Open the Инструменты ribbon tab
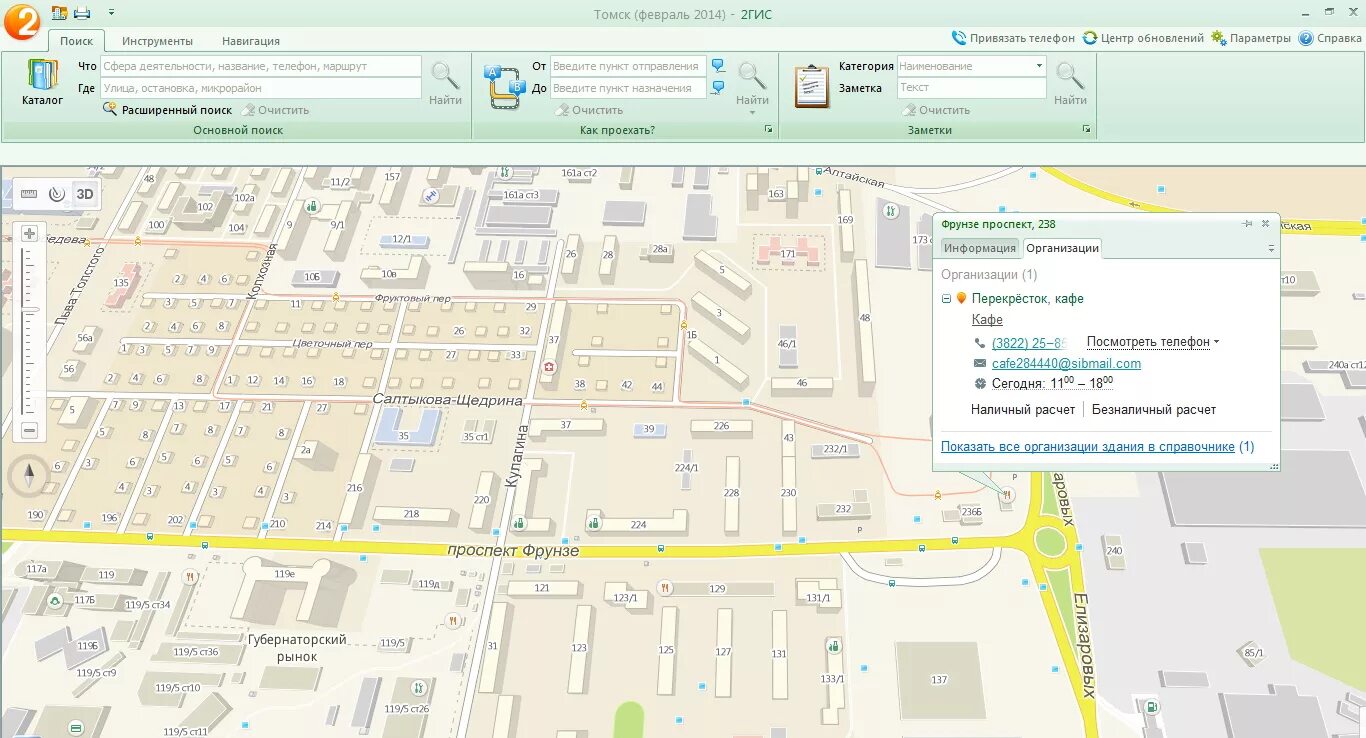 coord(157,41)
